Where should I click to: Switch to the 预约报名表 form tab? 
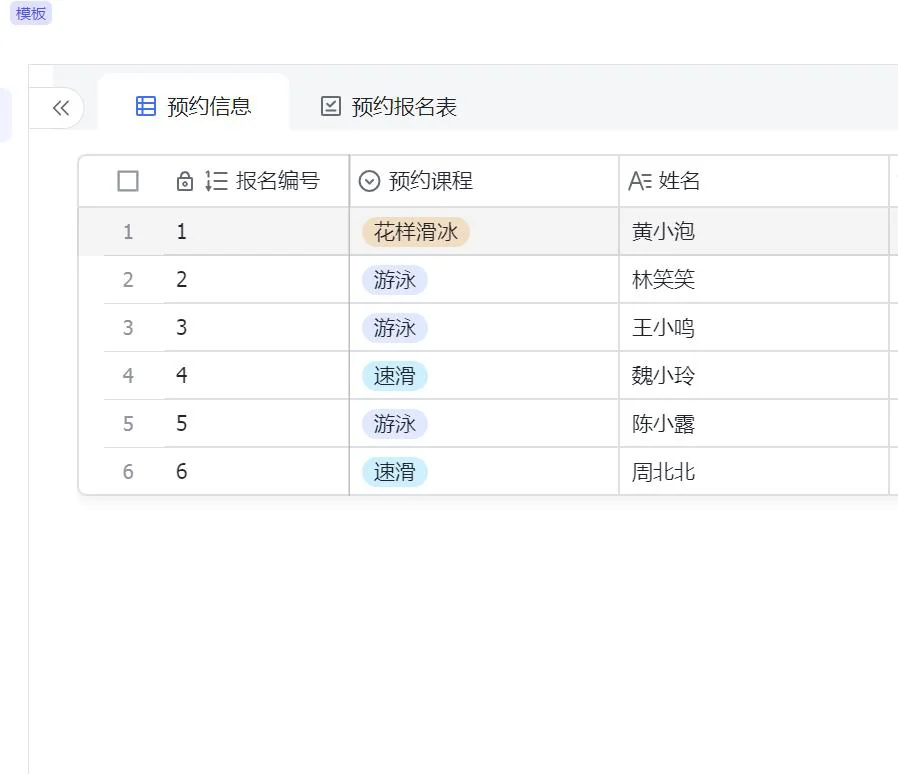pyautogui.click(x=388, y=107)
